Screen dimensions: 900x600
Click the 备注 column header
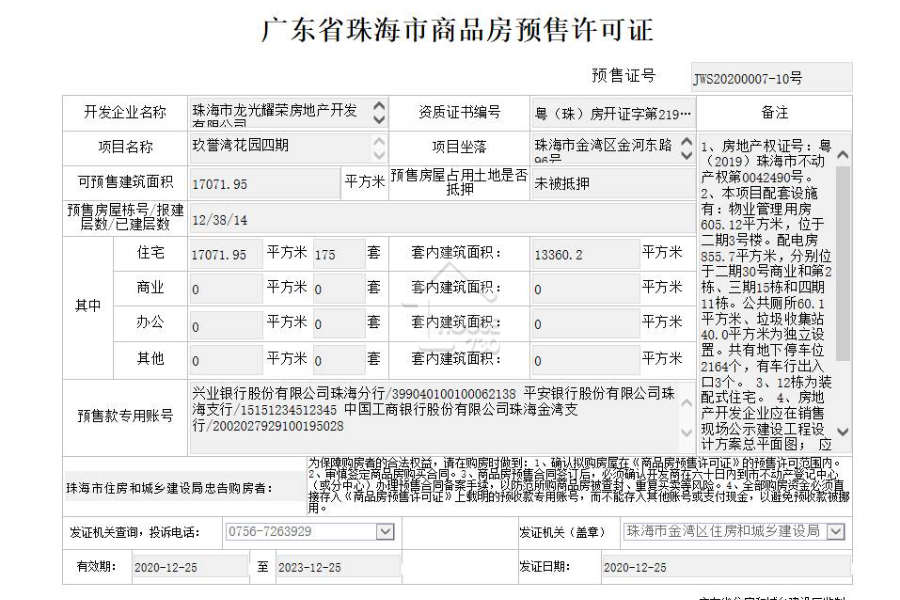(774, 113)
